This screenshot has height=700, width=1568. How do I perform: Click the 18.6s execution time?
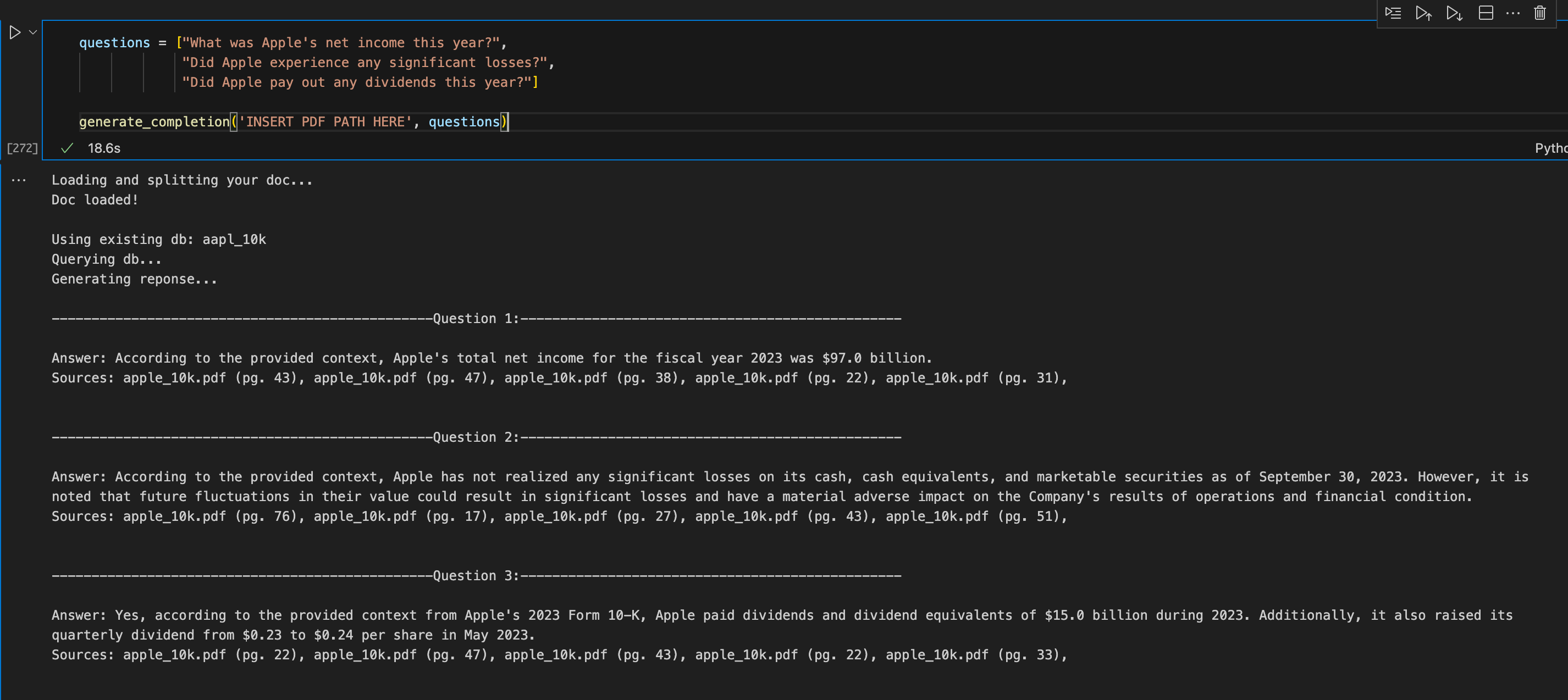click(104, 148)
